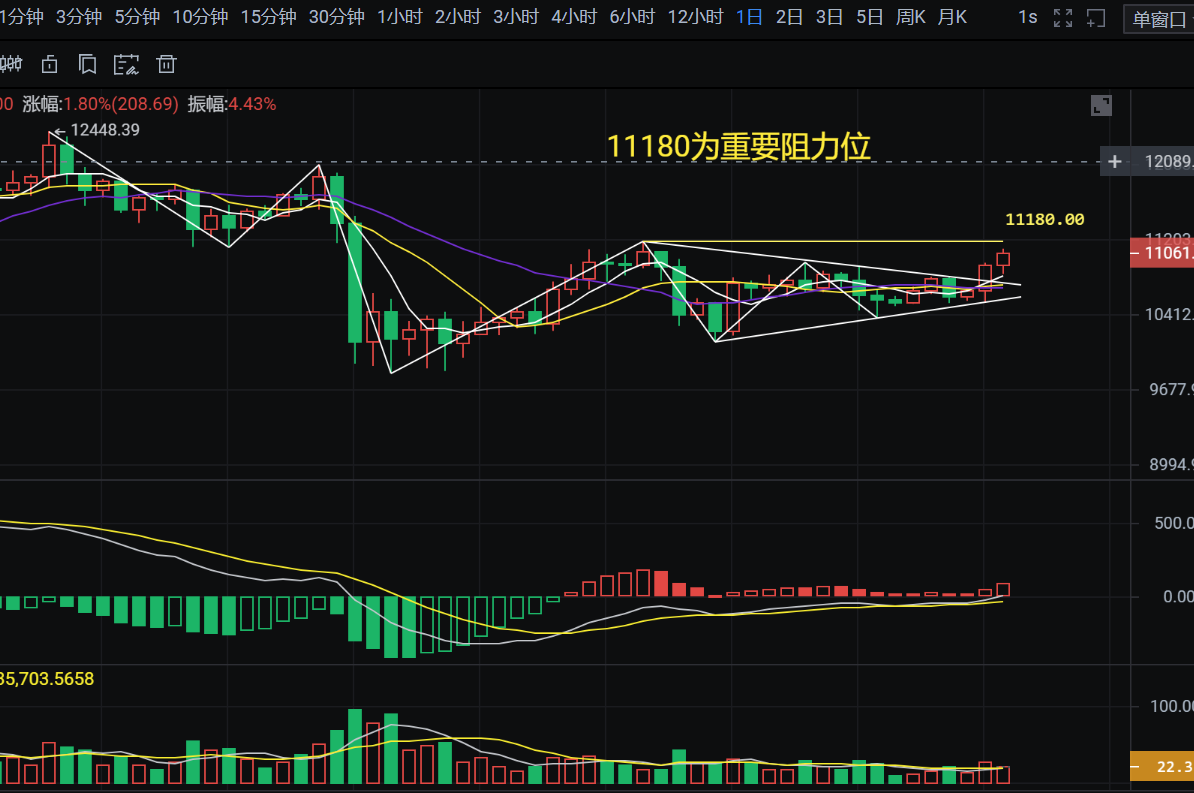The image size is (1194, 793).
Task: Switch to monthly 月K chart
Action: pyautogui.click(x=953, y=17)
